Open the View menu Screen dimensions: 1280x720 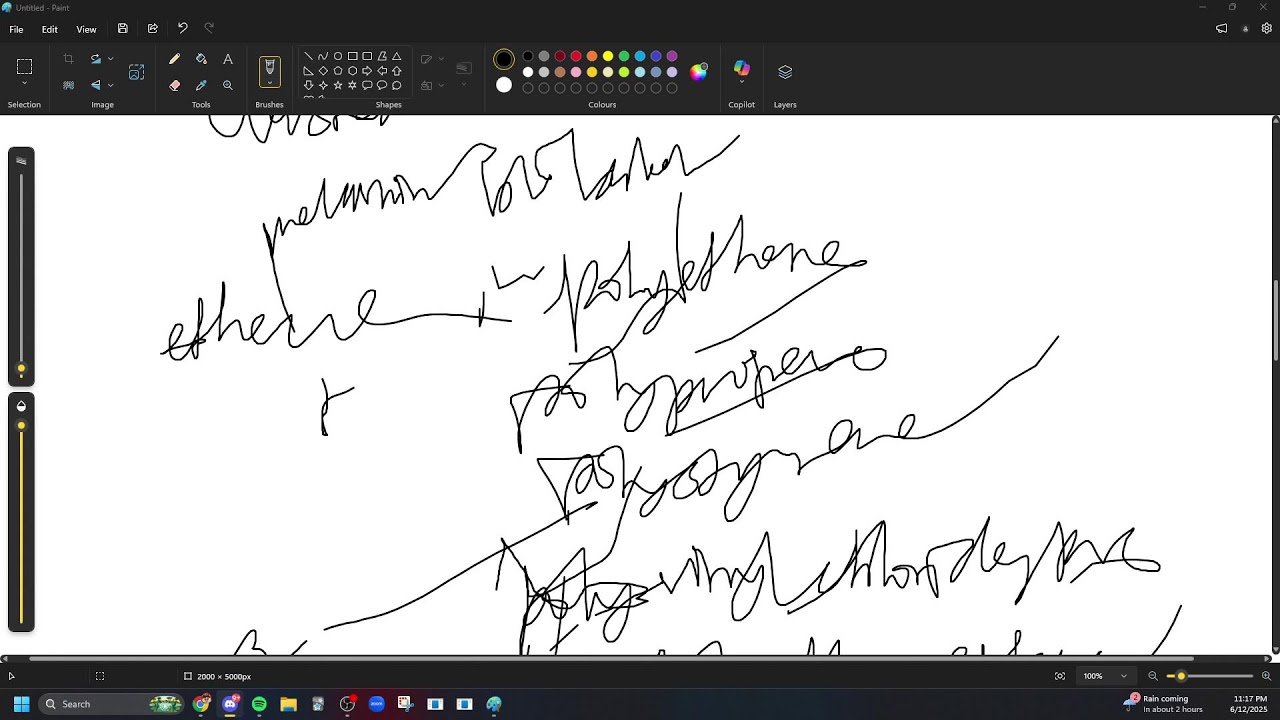(87, 29)
